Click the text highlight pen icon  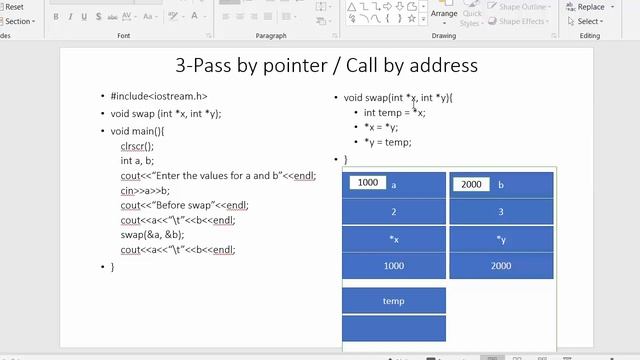[x=173, y=16]
